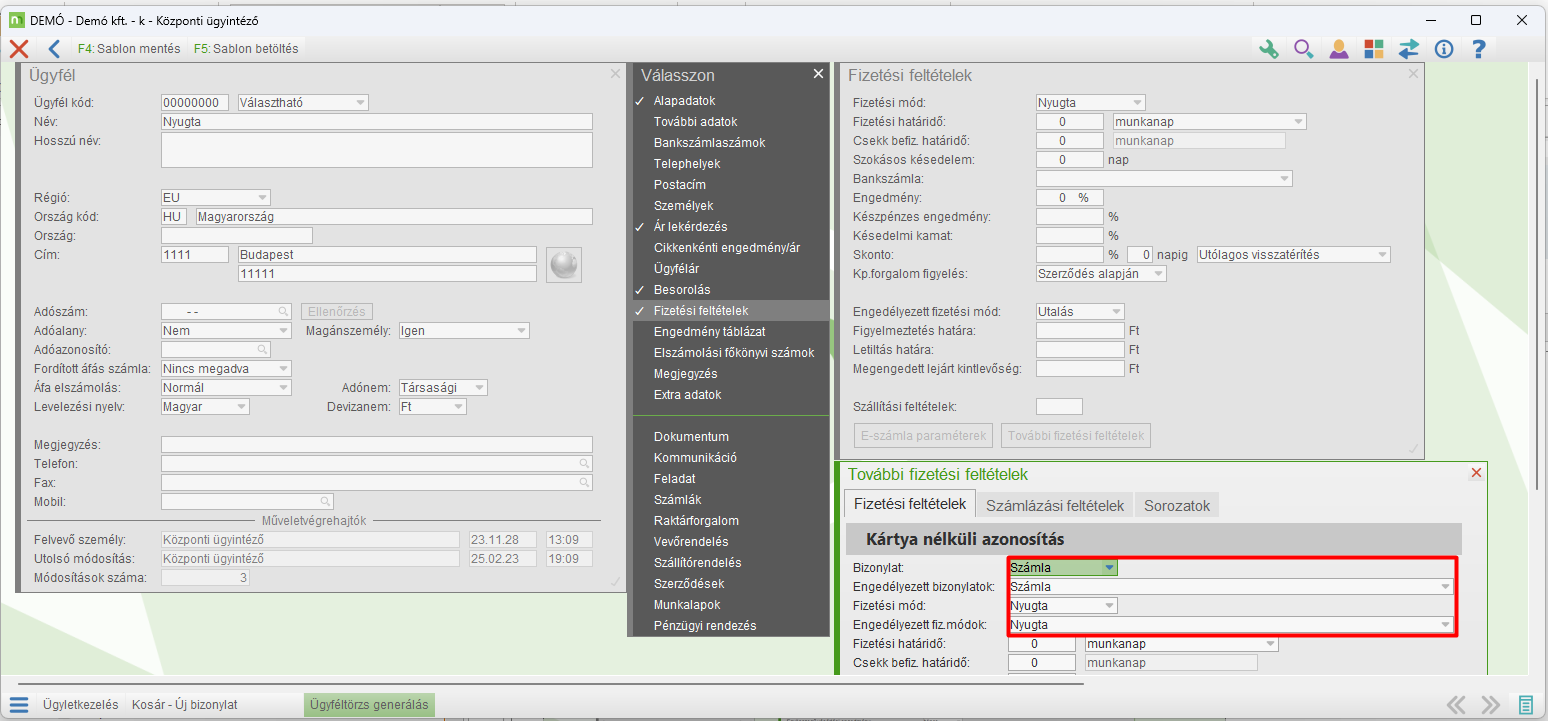Expand the Kp.forgalom figyelés dropdown
1548x721 pixels.
tap(1158, 274)
